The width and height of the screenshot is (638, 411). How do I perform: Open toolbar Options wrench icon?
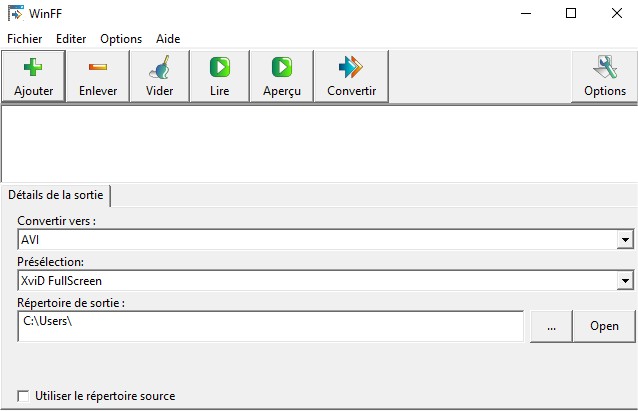pyautogui.click(x=605, y=67)
